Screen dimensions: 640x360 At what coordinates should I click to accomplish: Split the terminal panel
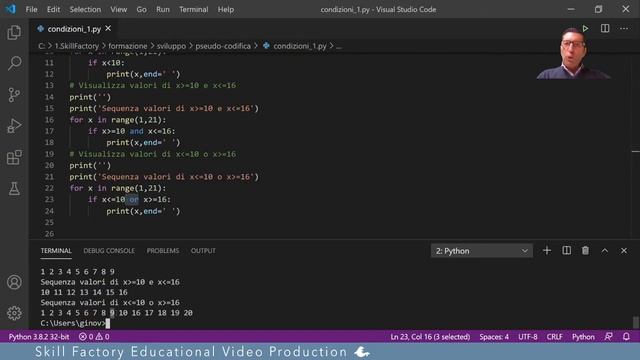pos(567,251)
